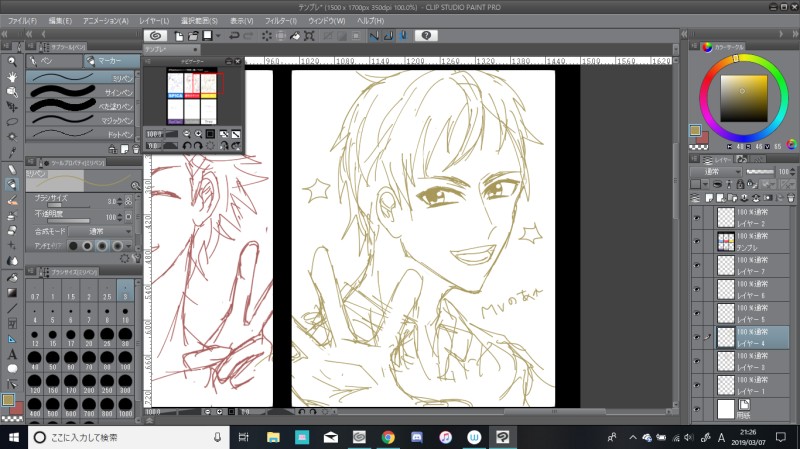This screenshot has height=449, width=800.
Task: Open the dropdown arrow next to Save
Action: pos(218,36)
